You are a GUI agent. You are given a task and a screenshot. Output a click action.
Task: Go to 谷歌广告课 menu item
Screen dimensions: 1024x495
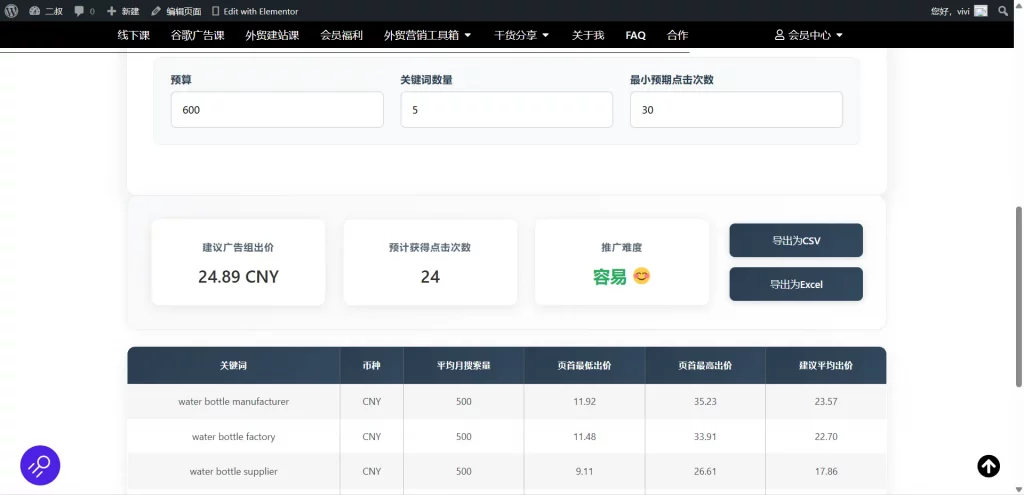point(197,35)
